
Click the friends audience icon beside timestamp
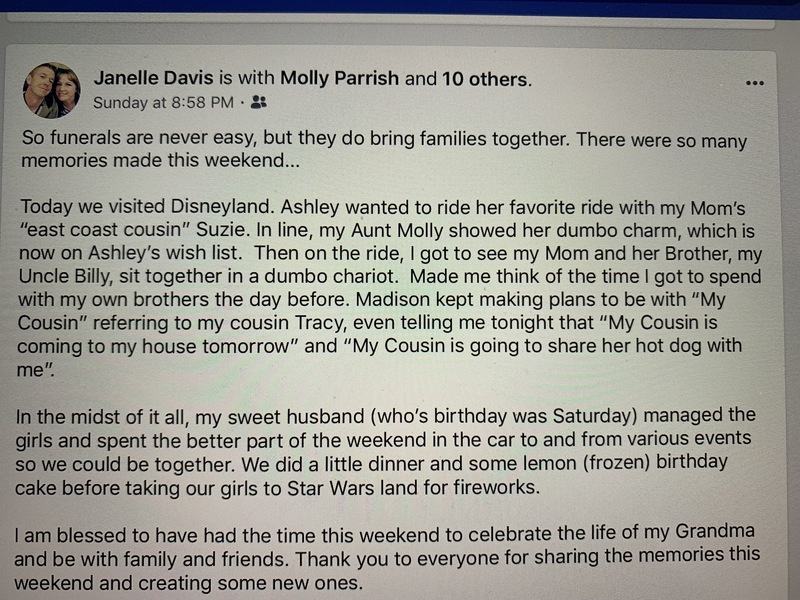(259, 102)
